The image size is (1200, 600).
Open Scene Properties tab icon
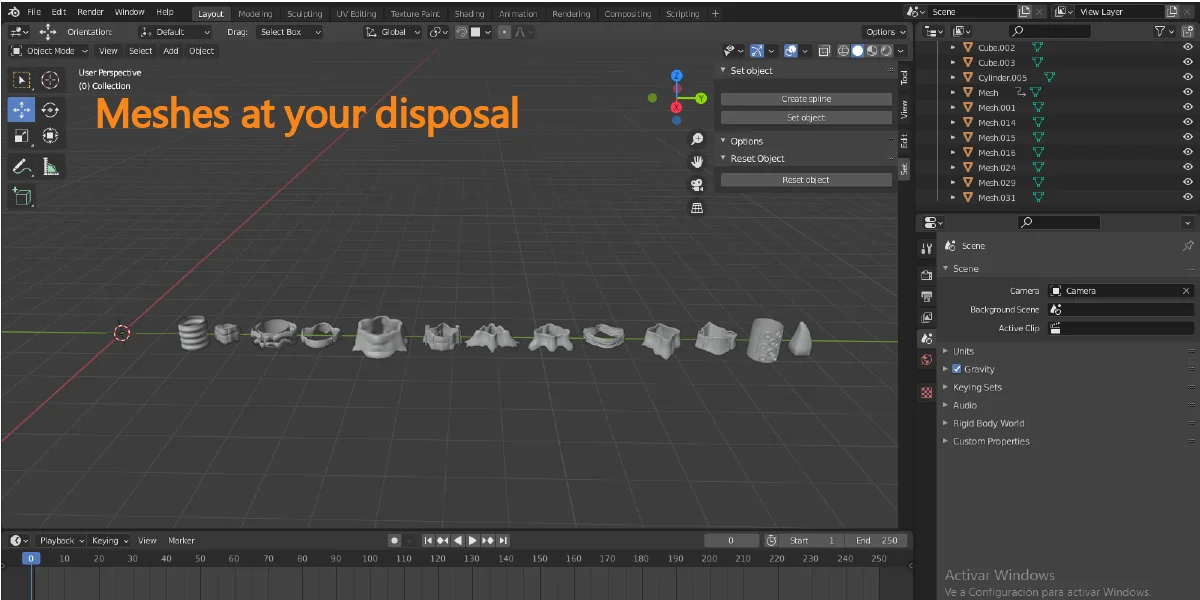pyautogui.click(x=926, y=337)
